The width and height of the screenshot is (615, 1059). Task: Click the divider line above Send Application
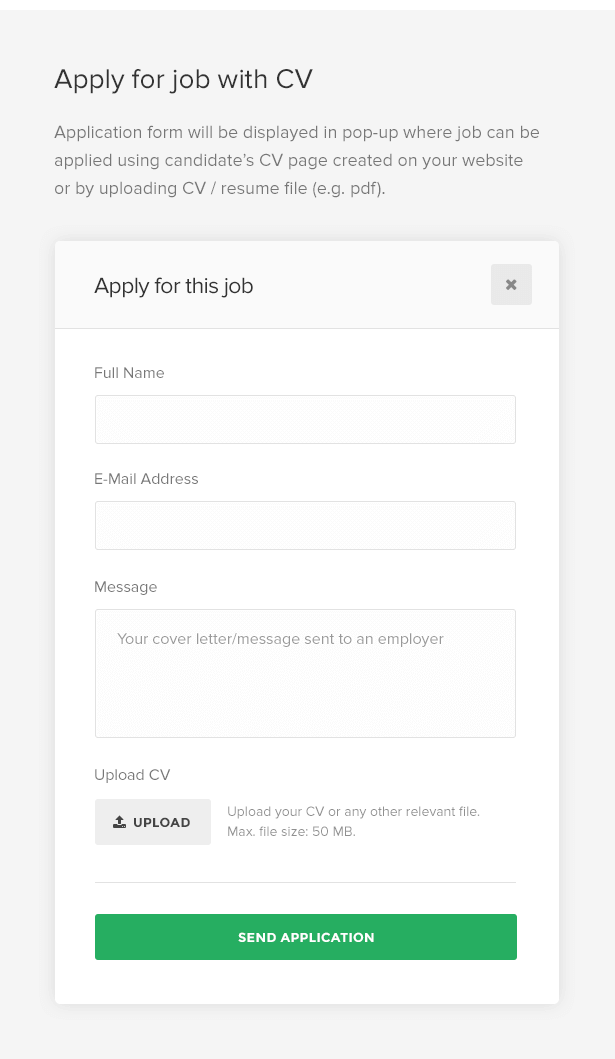(305, 882)
